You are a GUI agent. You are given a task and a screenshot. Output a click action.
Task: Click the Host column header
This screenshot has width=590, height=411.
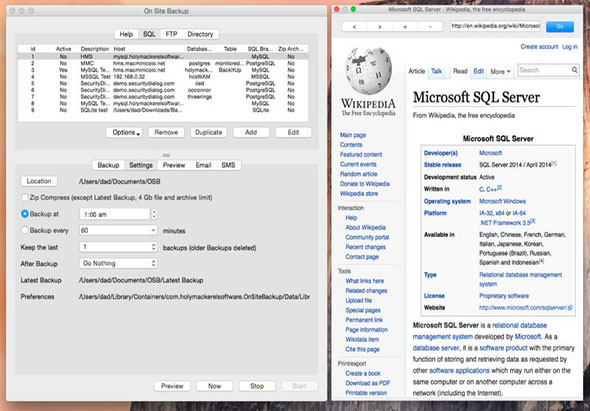[119, 49]
